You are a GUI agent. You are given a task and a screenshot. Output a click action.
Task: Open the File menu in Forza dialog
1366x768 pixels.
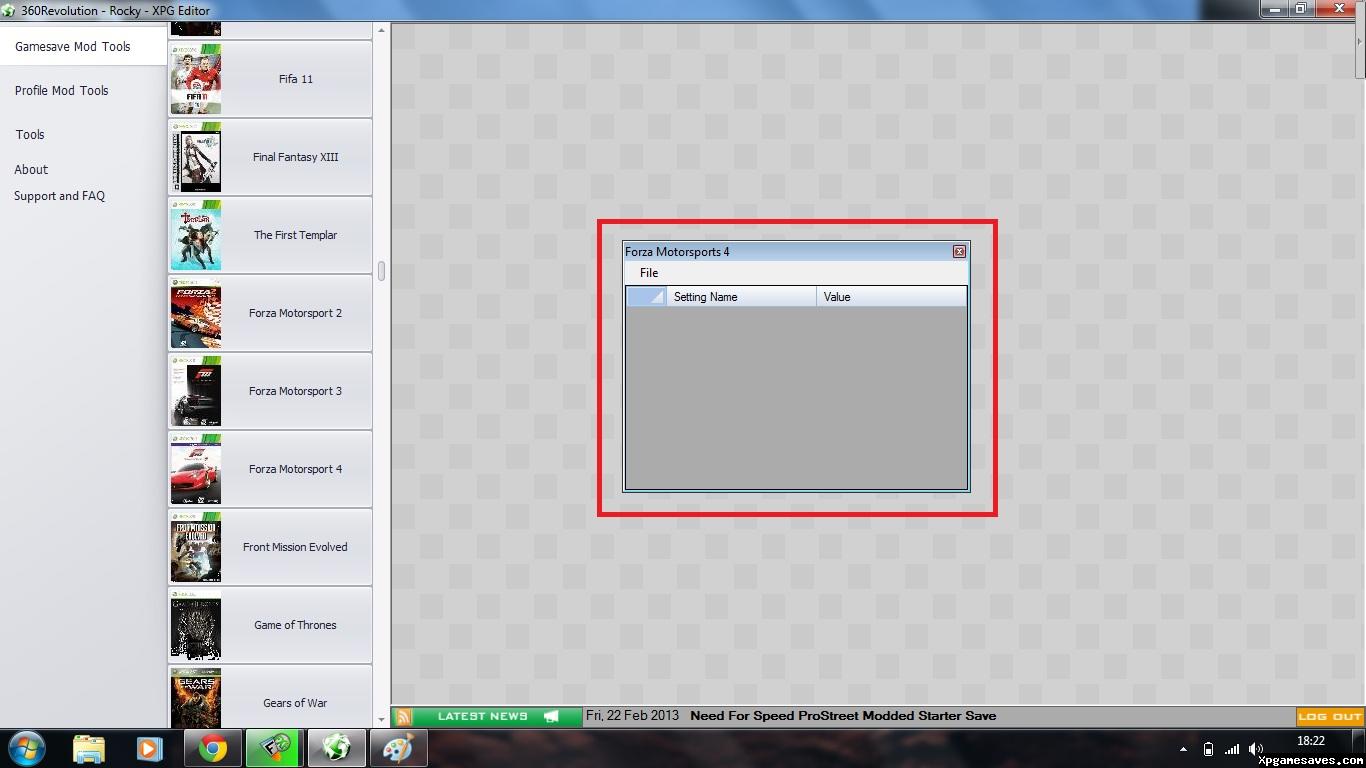coord(649,273)
